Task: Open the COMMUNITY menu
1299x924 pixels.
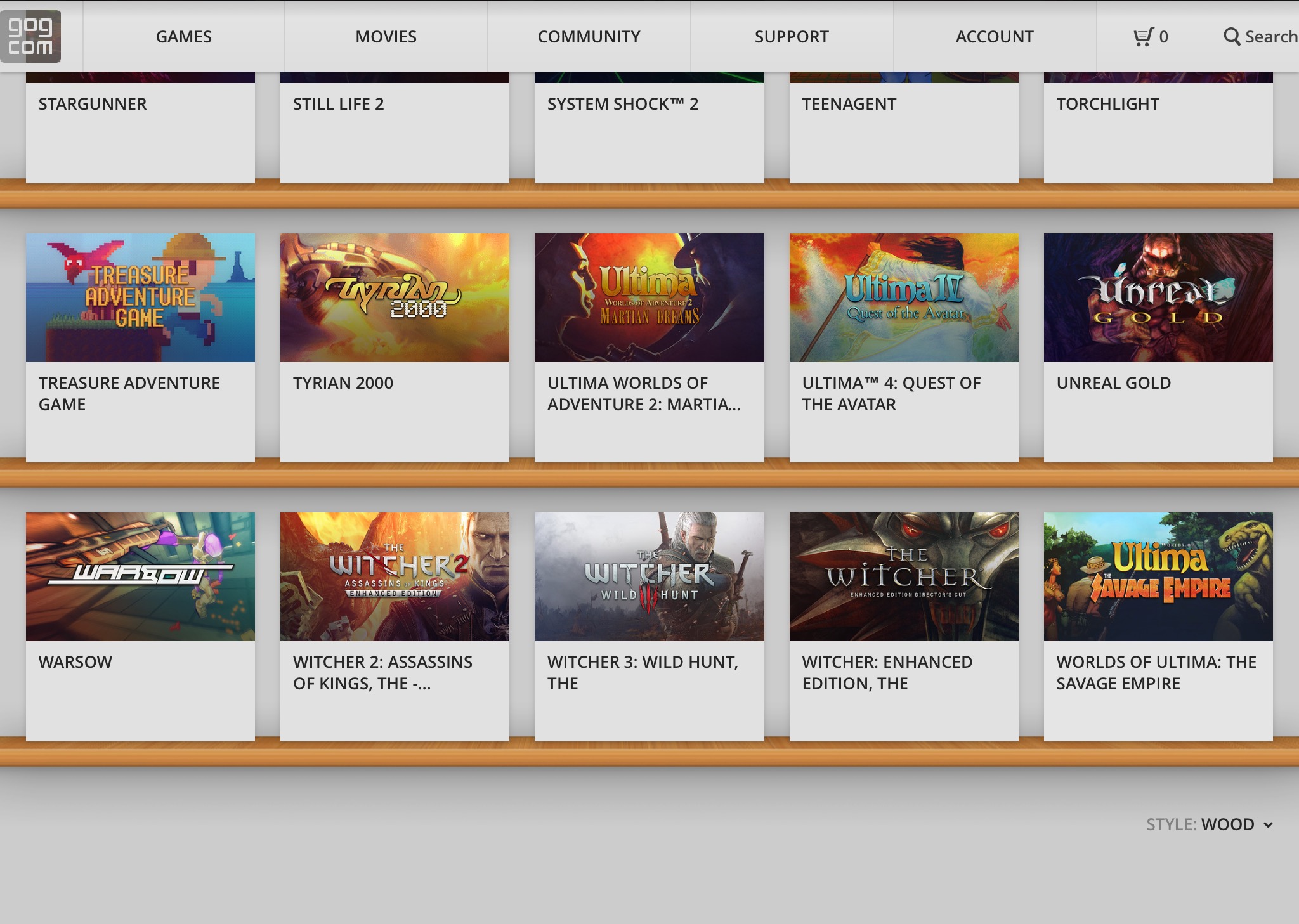Action: click(589, 37)
